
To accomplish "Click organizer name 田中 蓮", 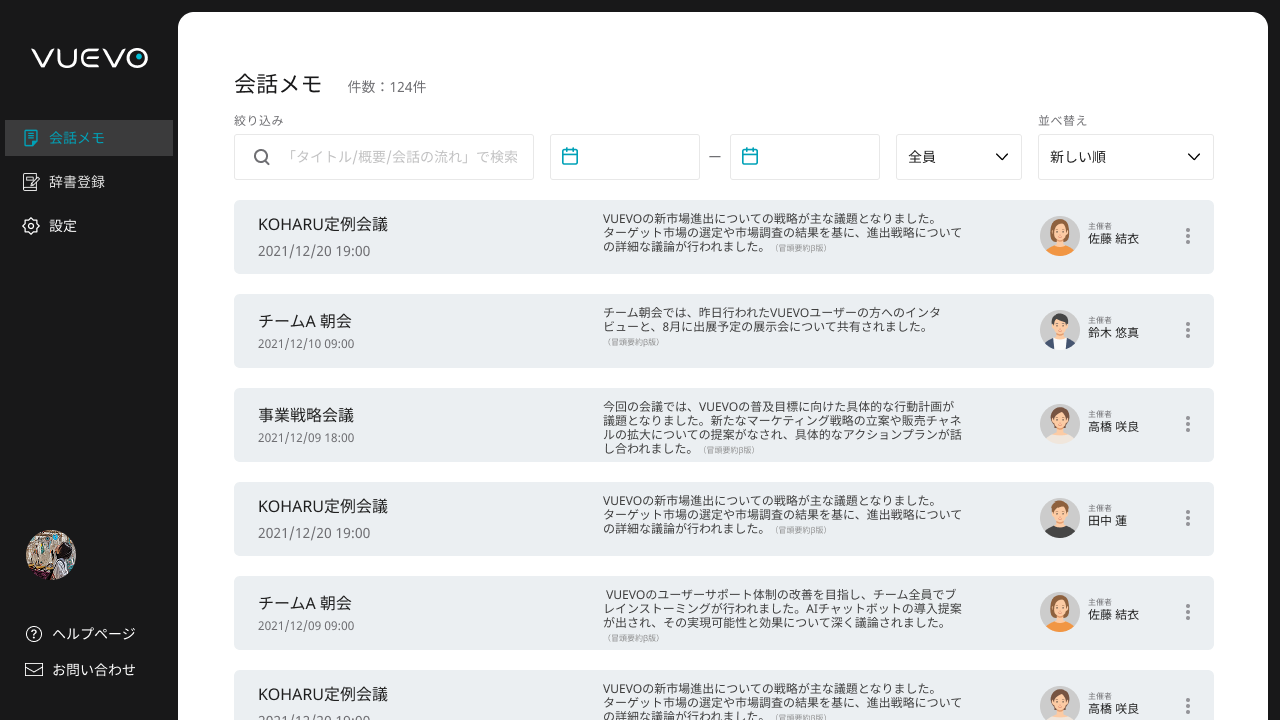I will pos(1108,520).
